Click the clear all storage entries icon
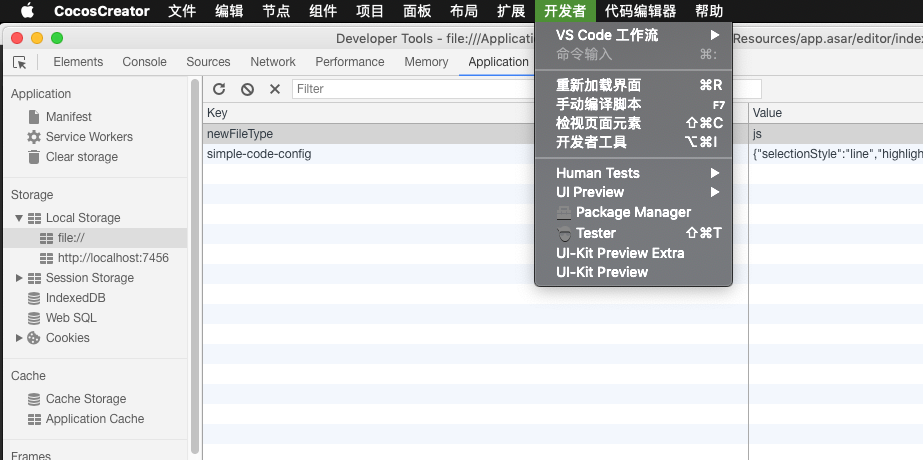The width and height of the screenshot is (923, 460). (247, 89)
